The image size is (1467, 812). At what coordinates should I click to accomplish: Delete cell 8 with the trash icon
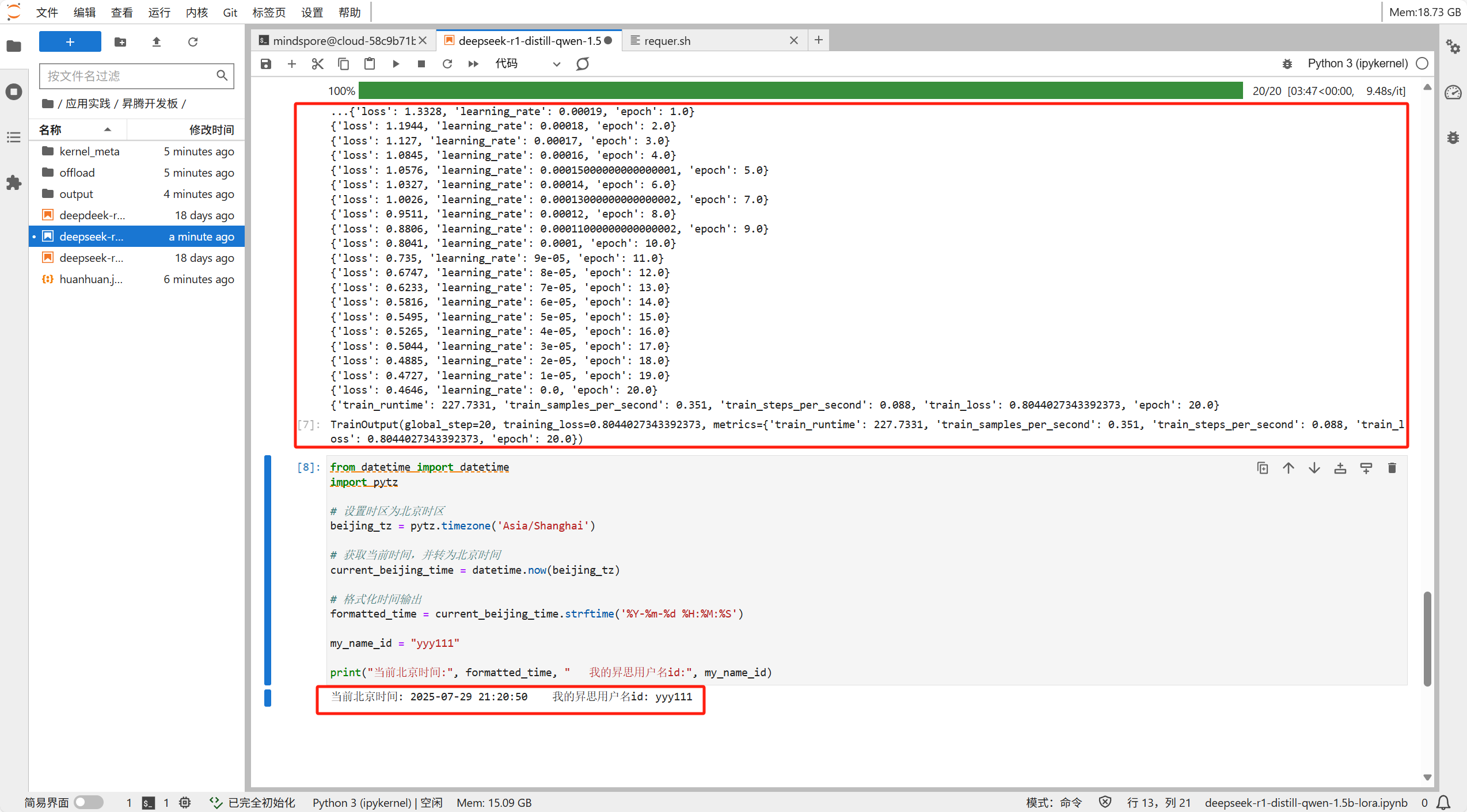point(1392,468)
